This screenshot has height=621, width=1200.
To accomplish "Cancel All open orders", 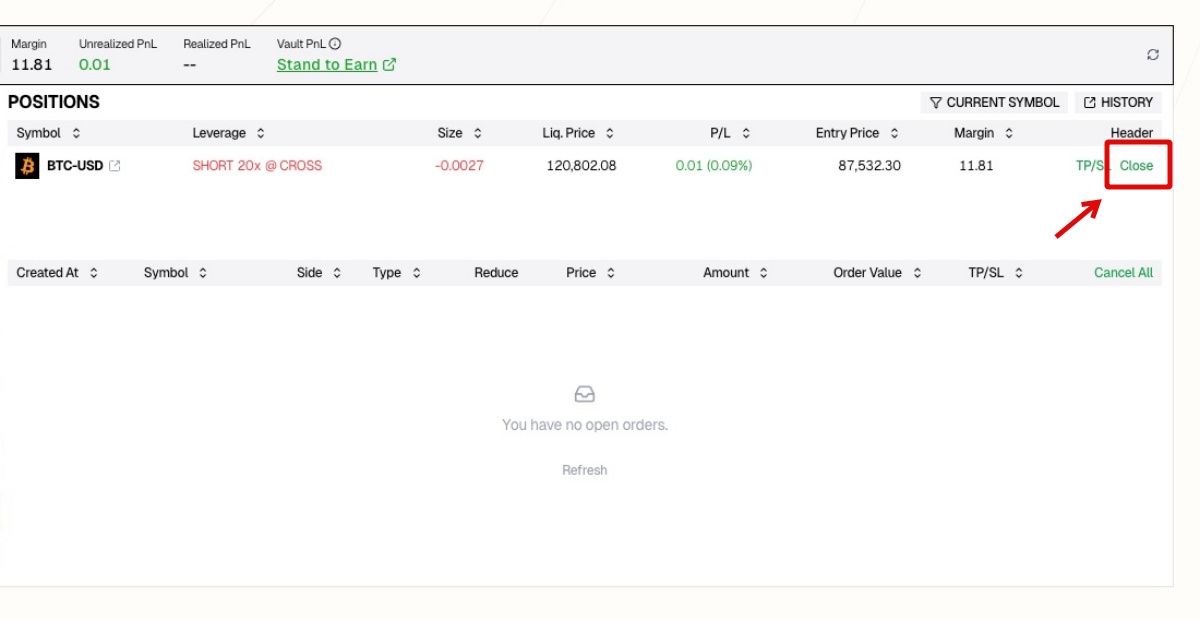I will [1123, 272].
